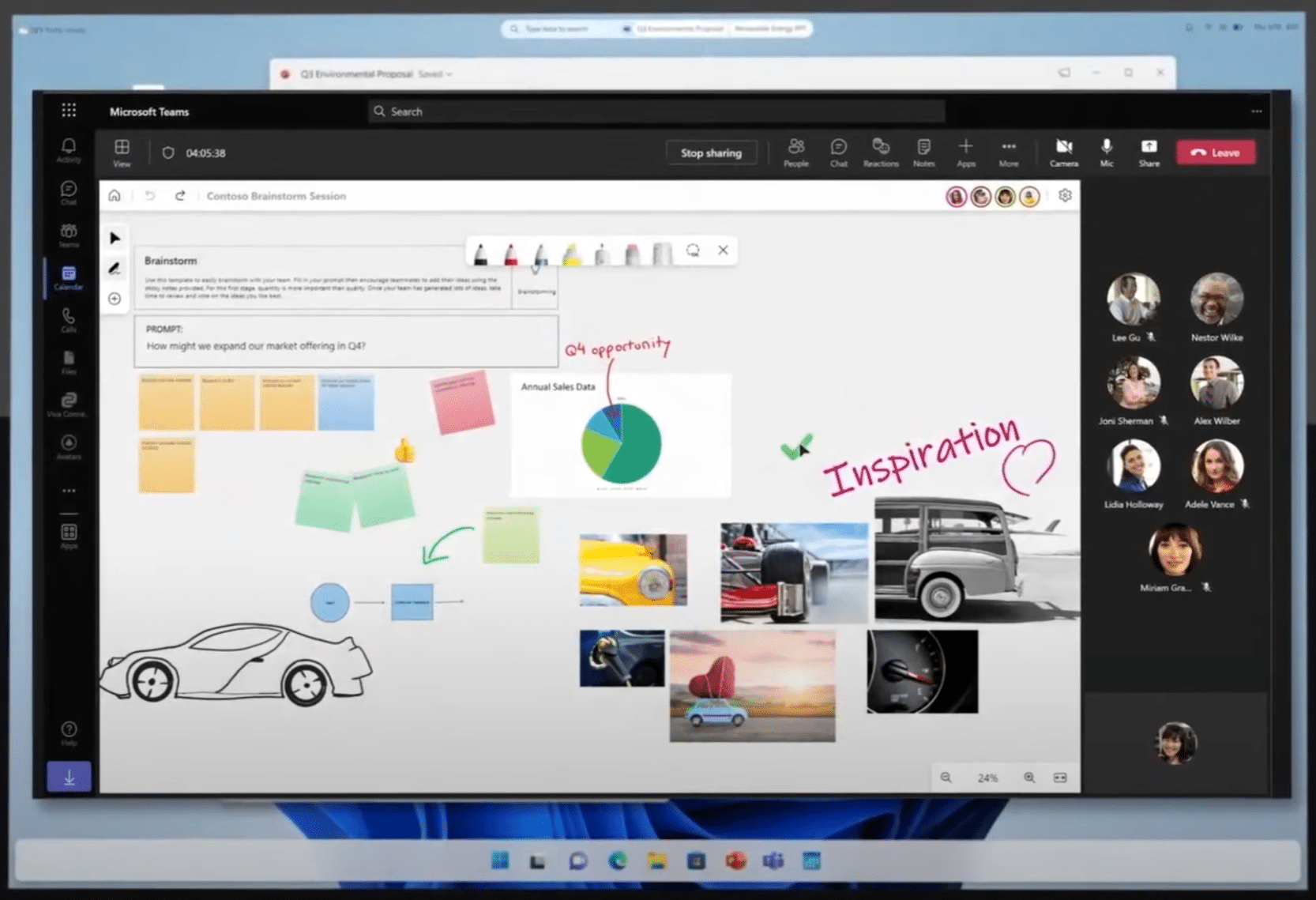This screenshot has height=900, width=1316.
Task: Open Activity in the left sidebar
Action: pyautogui.click(x=69, y=150)
